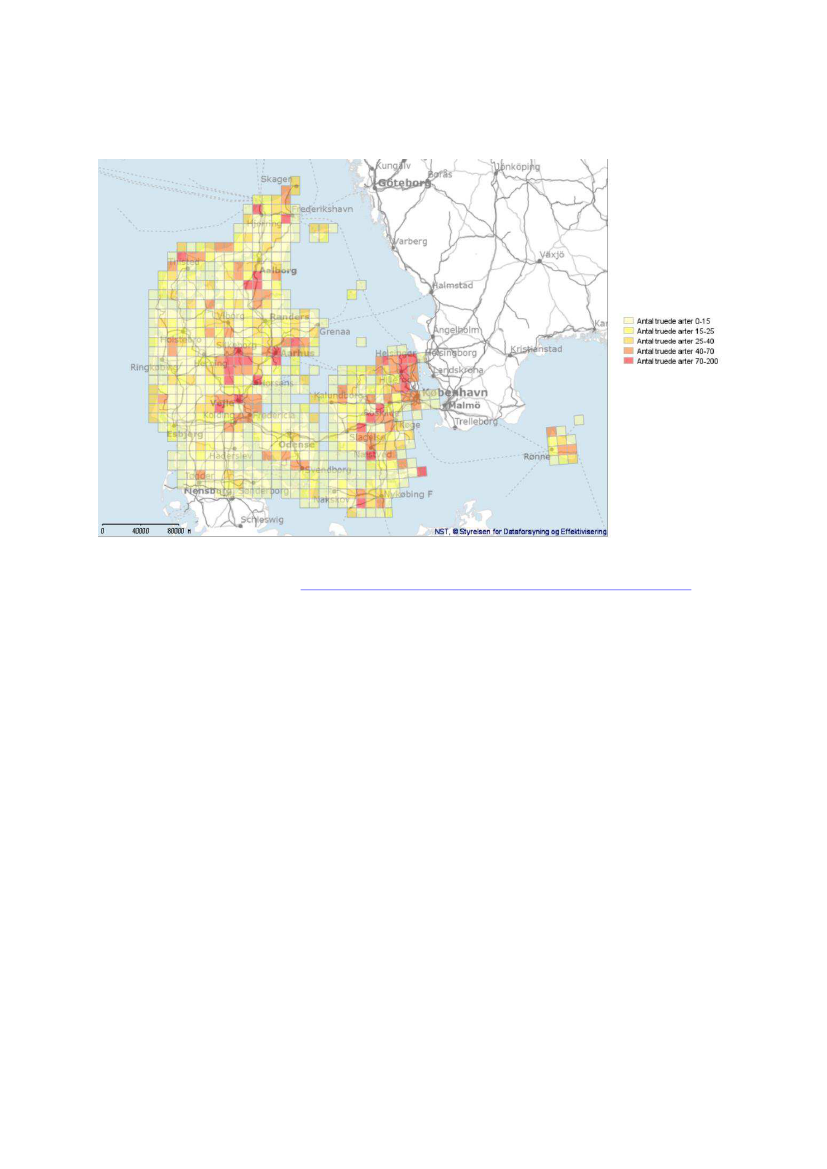The image size is (827, 1169).
Task: Click the orange 40-70 legend swatch
Action: (x=628, y=351)
